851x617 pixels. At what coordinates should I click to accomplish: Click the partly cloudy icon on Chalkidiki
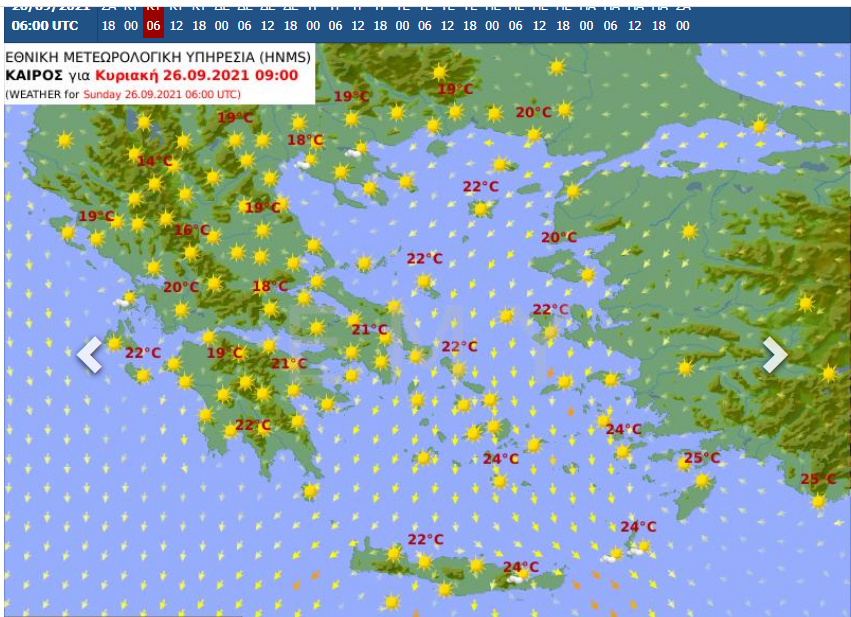coord(357,150)
